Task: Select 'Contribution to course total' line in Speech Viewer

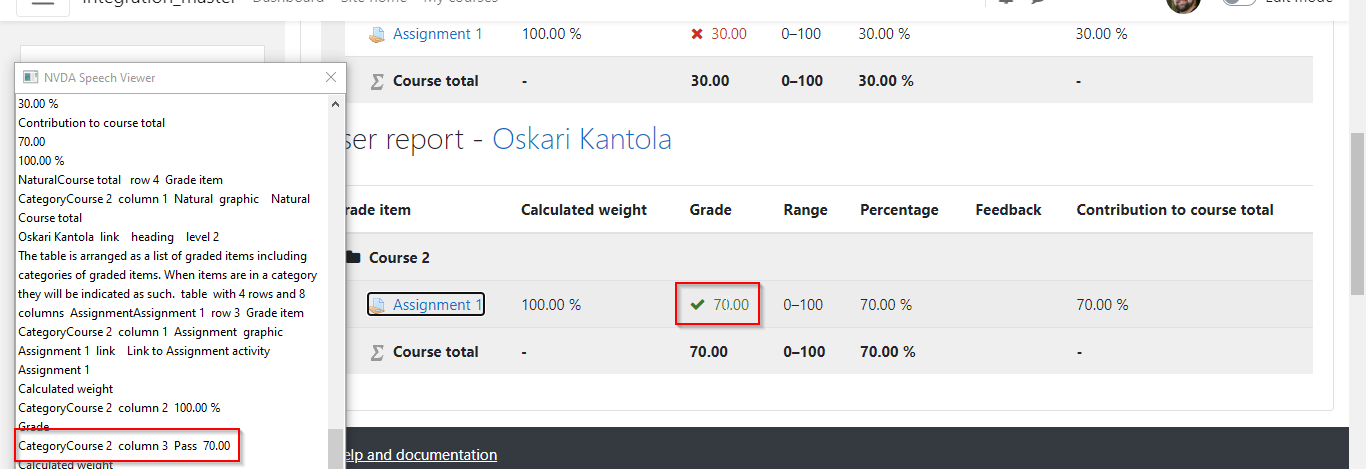Action: pos(92,123)
